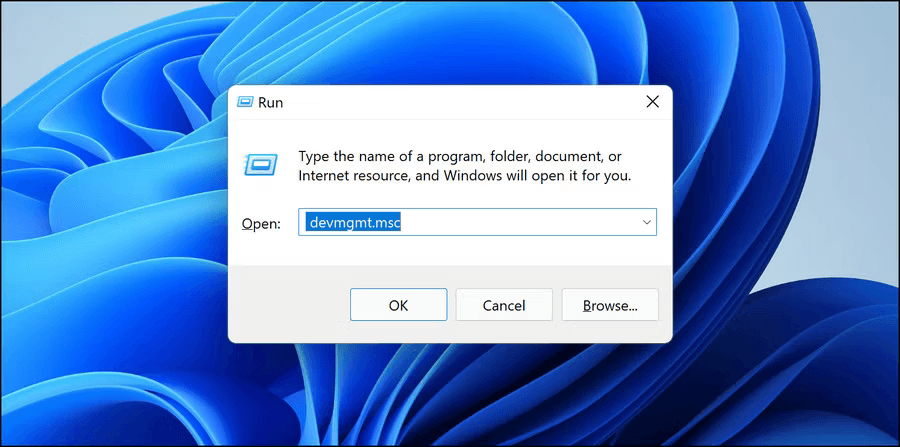The width and height of the screenshot is (900, 447).
Task: Click the highlighted devmgmt.msc text
Action: [353, 222]
